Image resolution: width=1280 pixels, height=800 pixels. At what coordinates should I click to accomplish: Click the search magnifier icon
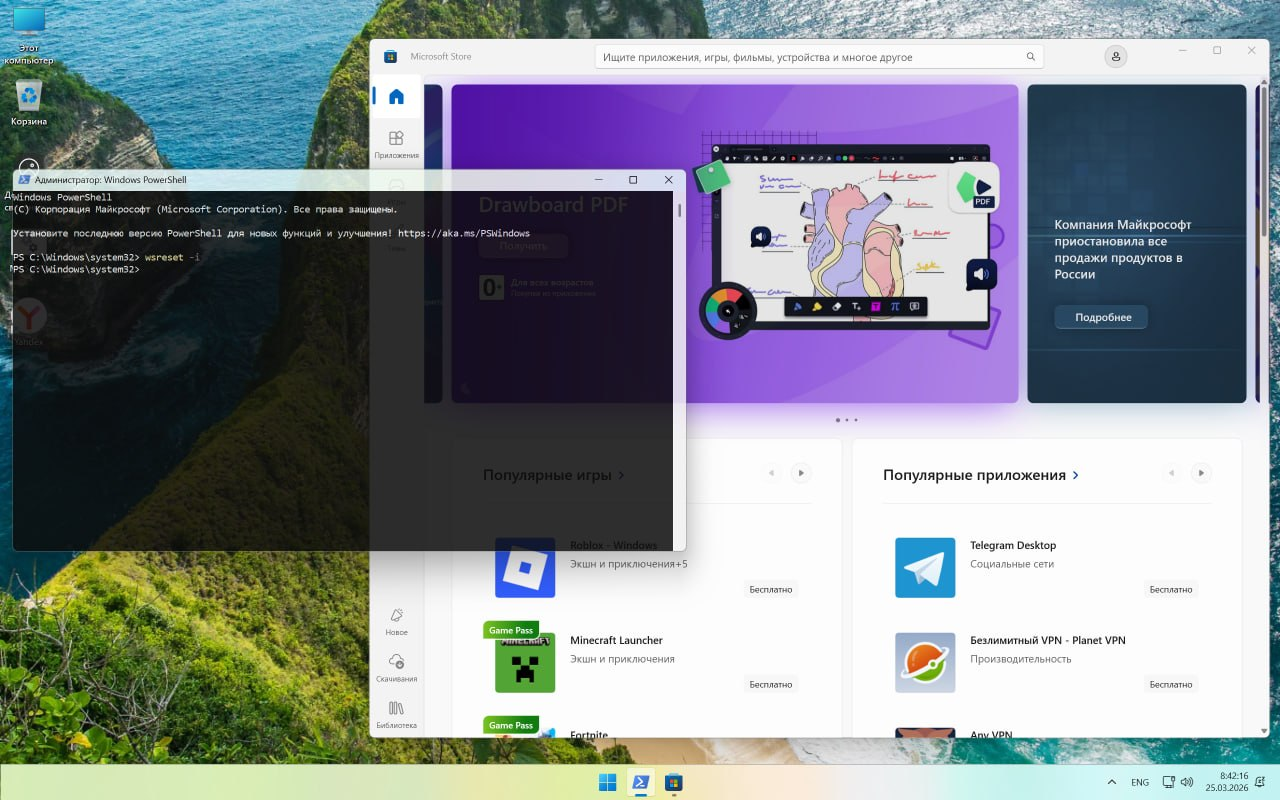(x=1030, y=57)
